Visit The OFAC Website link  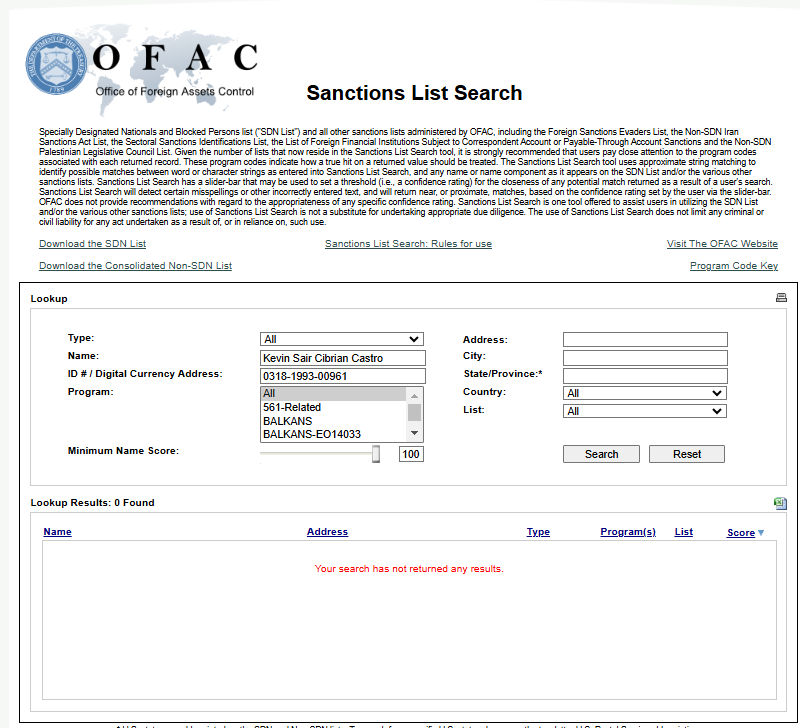click(x=722, y=244)
